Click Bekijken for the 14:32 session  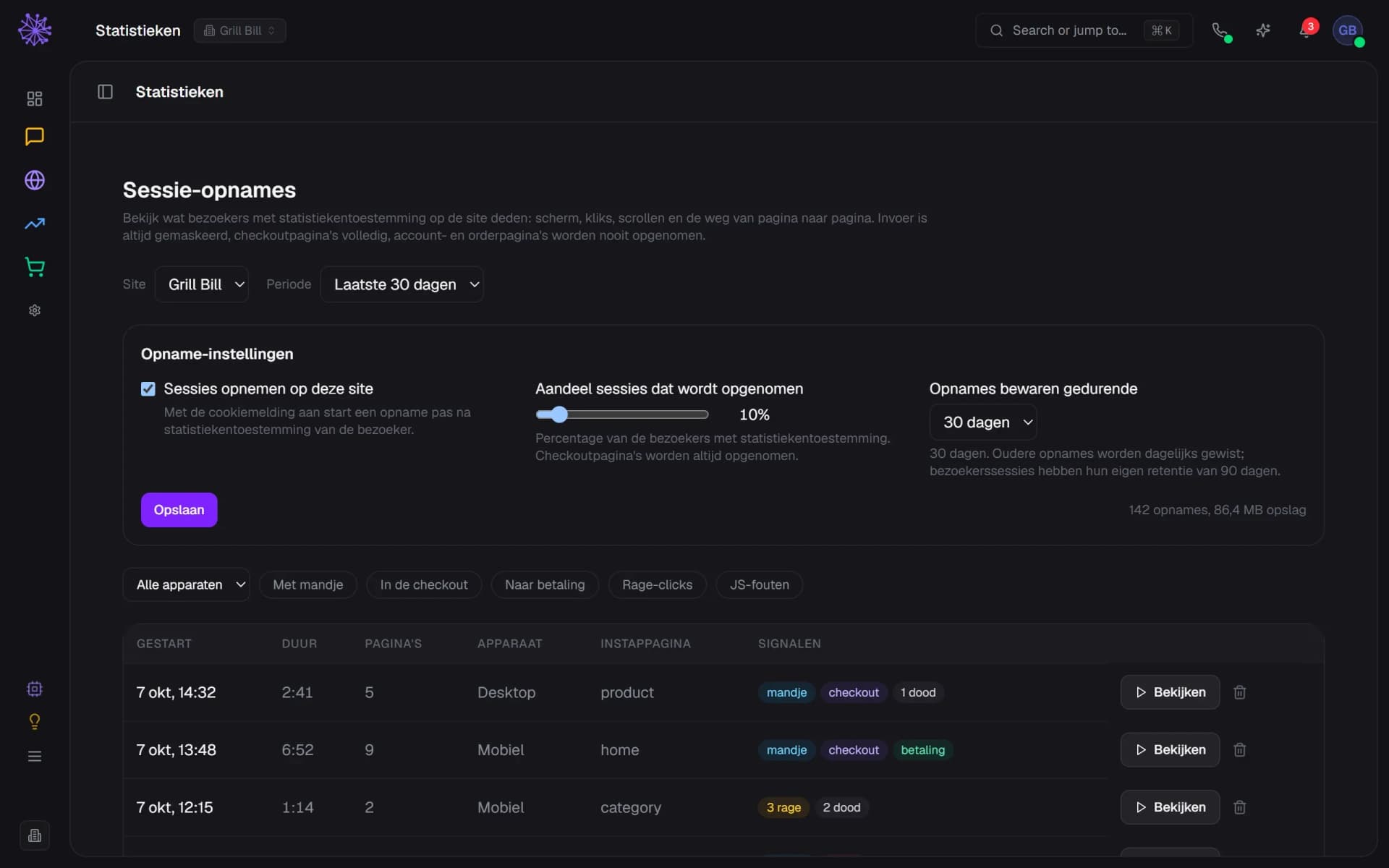[x=1170, y=692]
